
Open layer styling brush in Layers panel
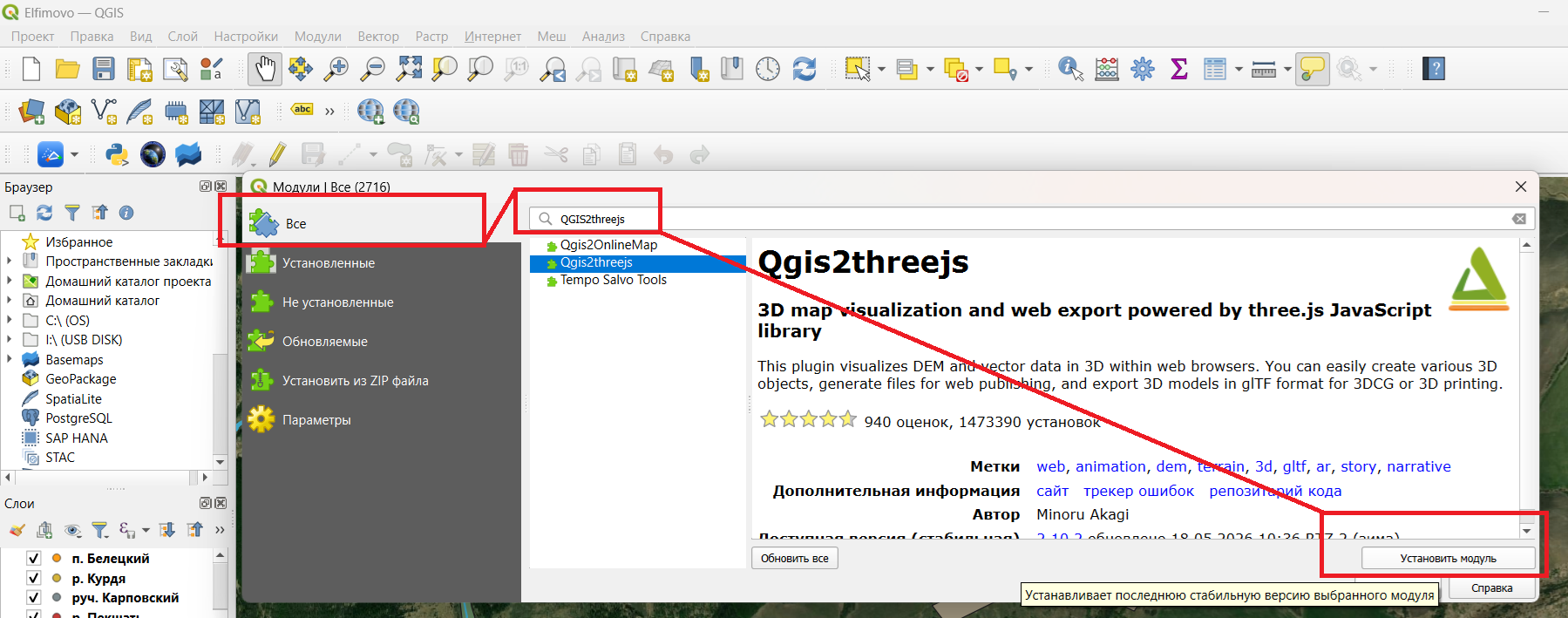point(17,530)
